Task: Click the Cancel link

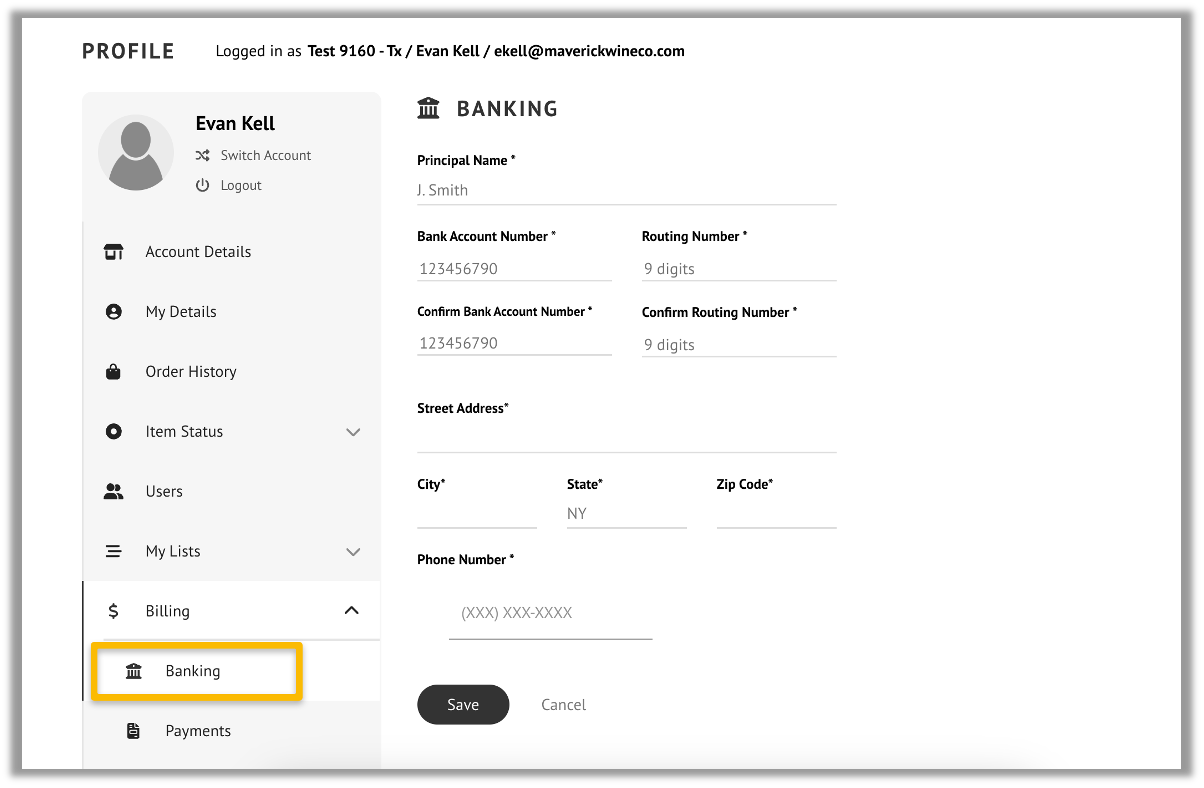Action: (x=563, y=705)
